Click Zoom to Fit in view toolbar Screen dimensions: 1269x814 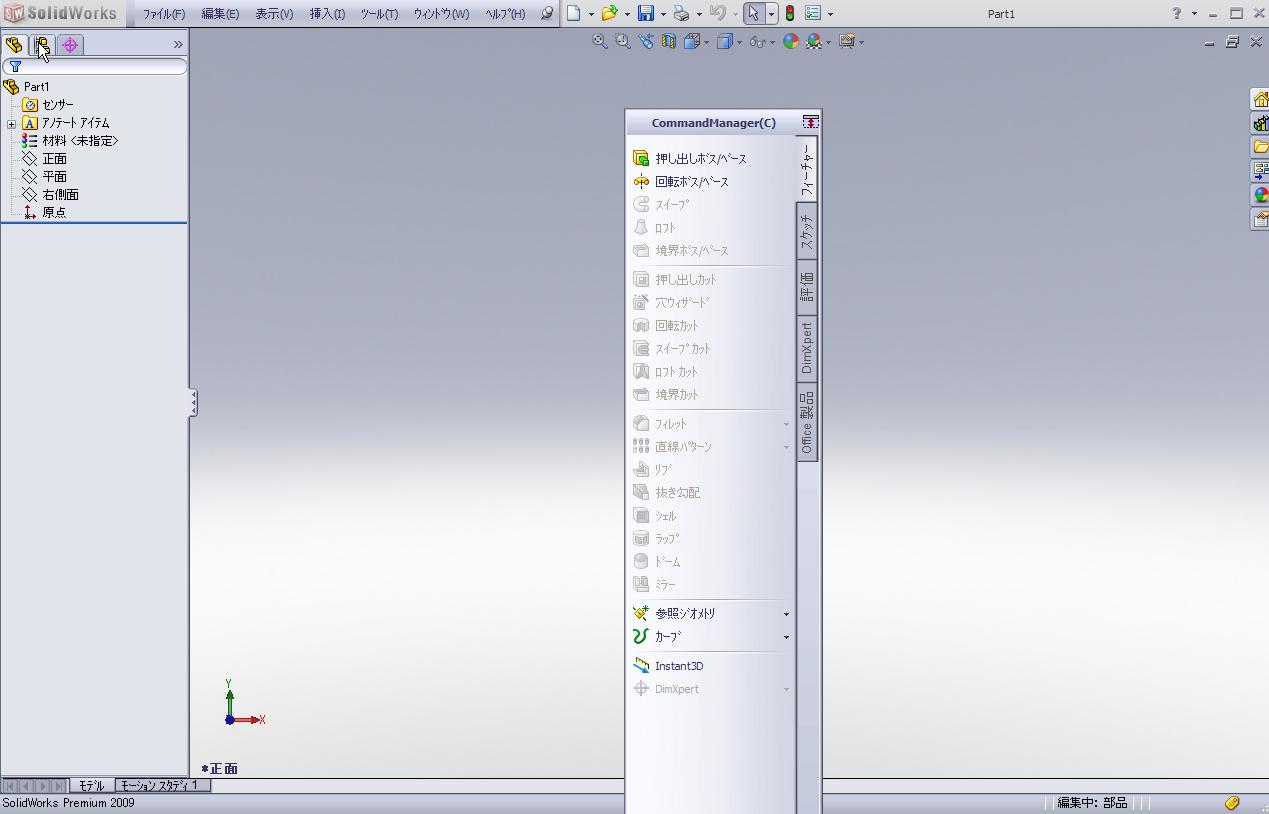pos(599,42)
